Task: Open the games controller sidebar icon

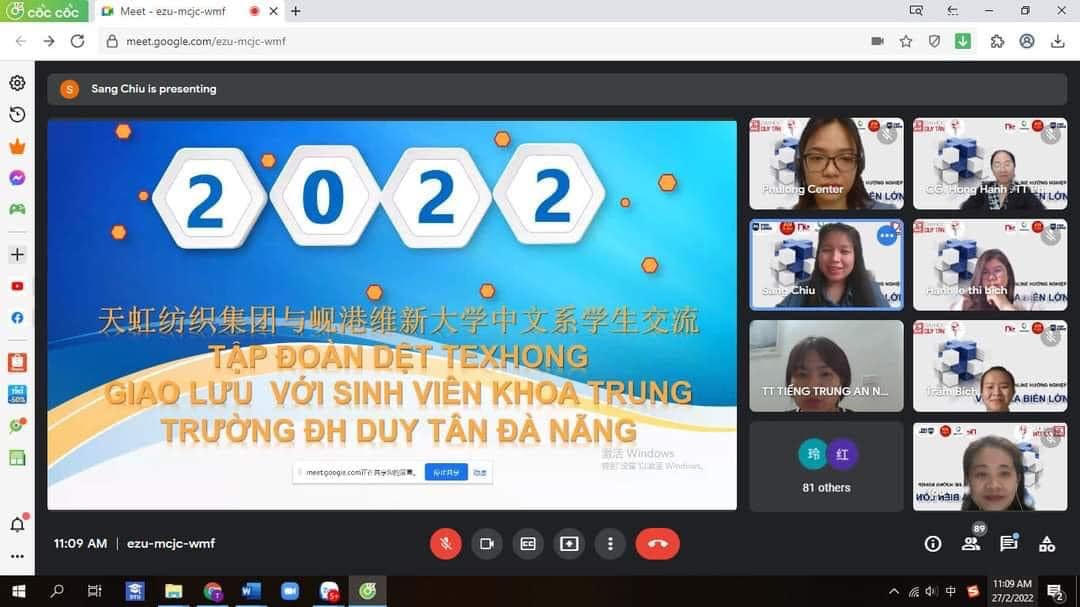Action: [17, 209]
